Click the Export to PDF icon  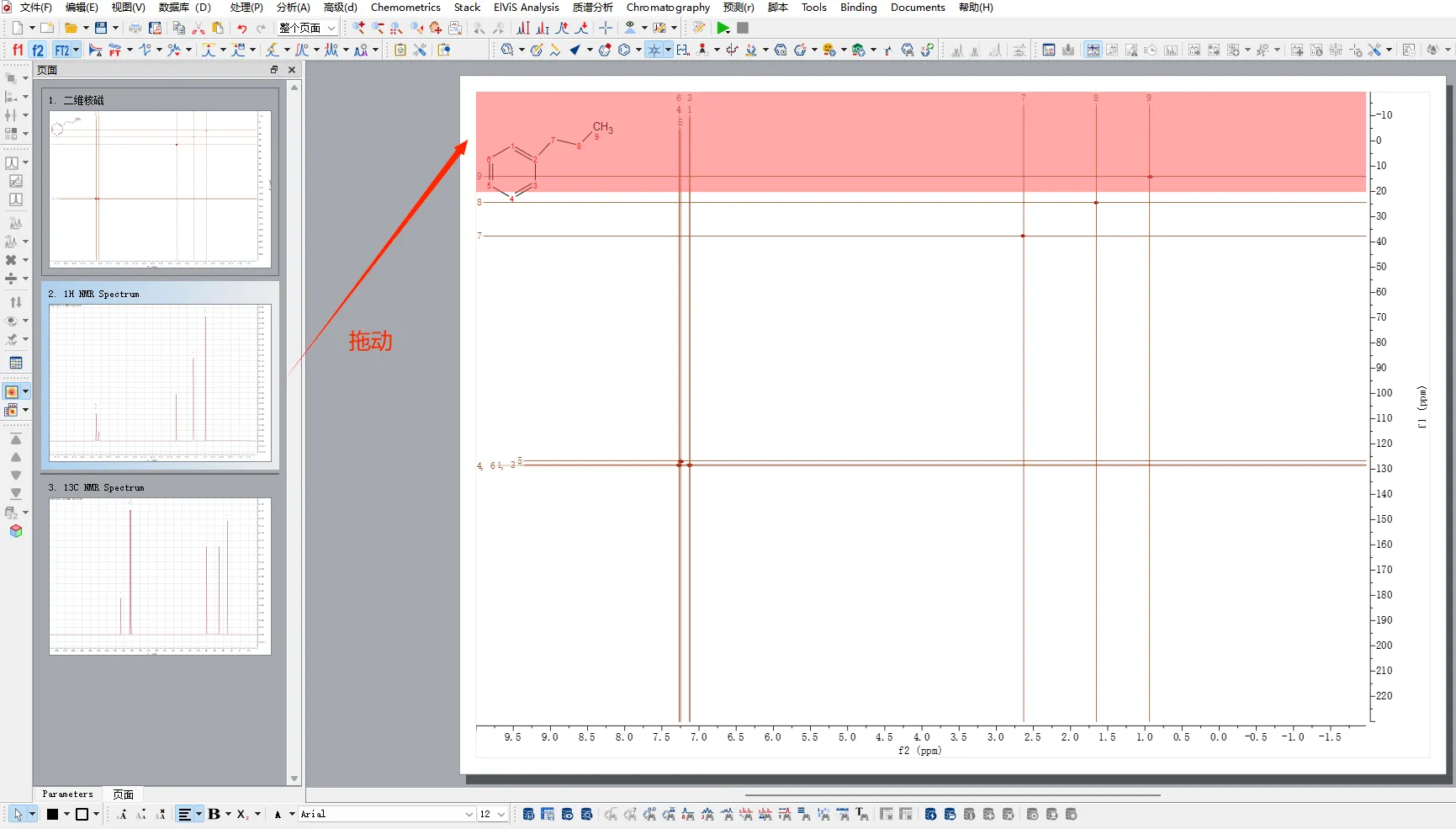(x=155, y=28)
